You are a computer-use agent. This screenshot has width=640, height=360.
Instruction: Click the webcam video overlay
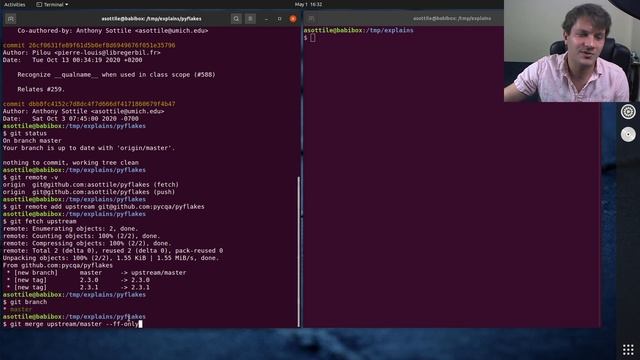tap(572, 51)
